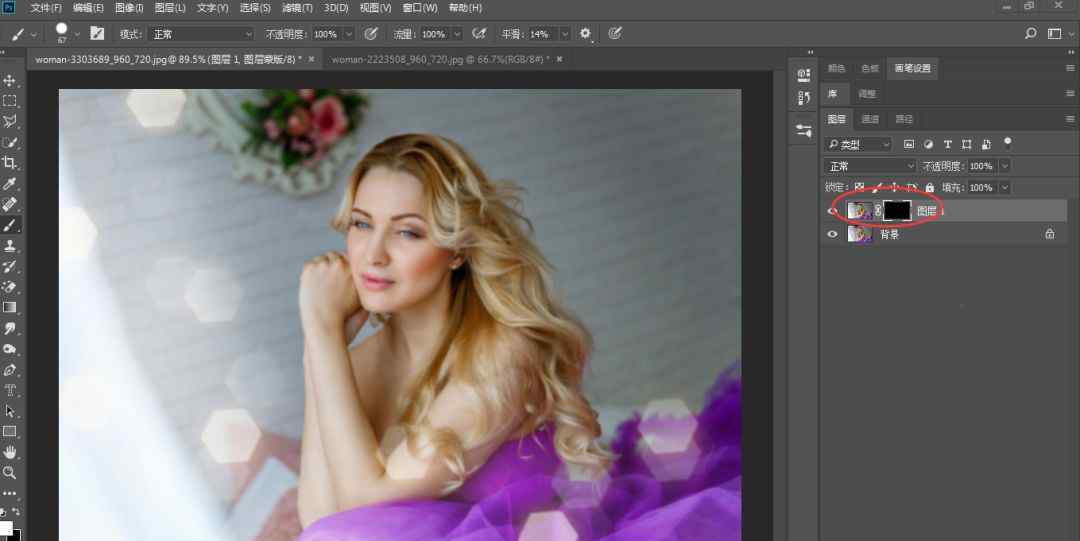Select the Gradient tool
The height and width of the screenshot is (541, 1080).
tap(10, 308)
